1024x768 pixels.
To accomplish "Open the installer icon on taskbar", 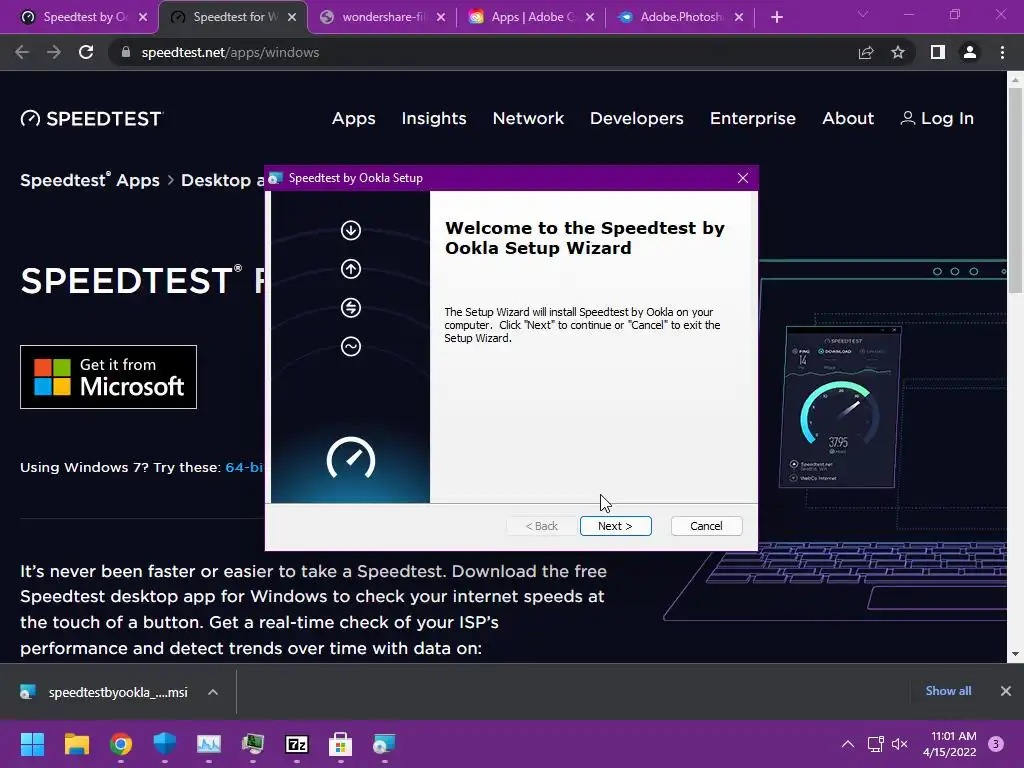I will pyautogui.click(x=384, y=744).
